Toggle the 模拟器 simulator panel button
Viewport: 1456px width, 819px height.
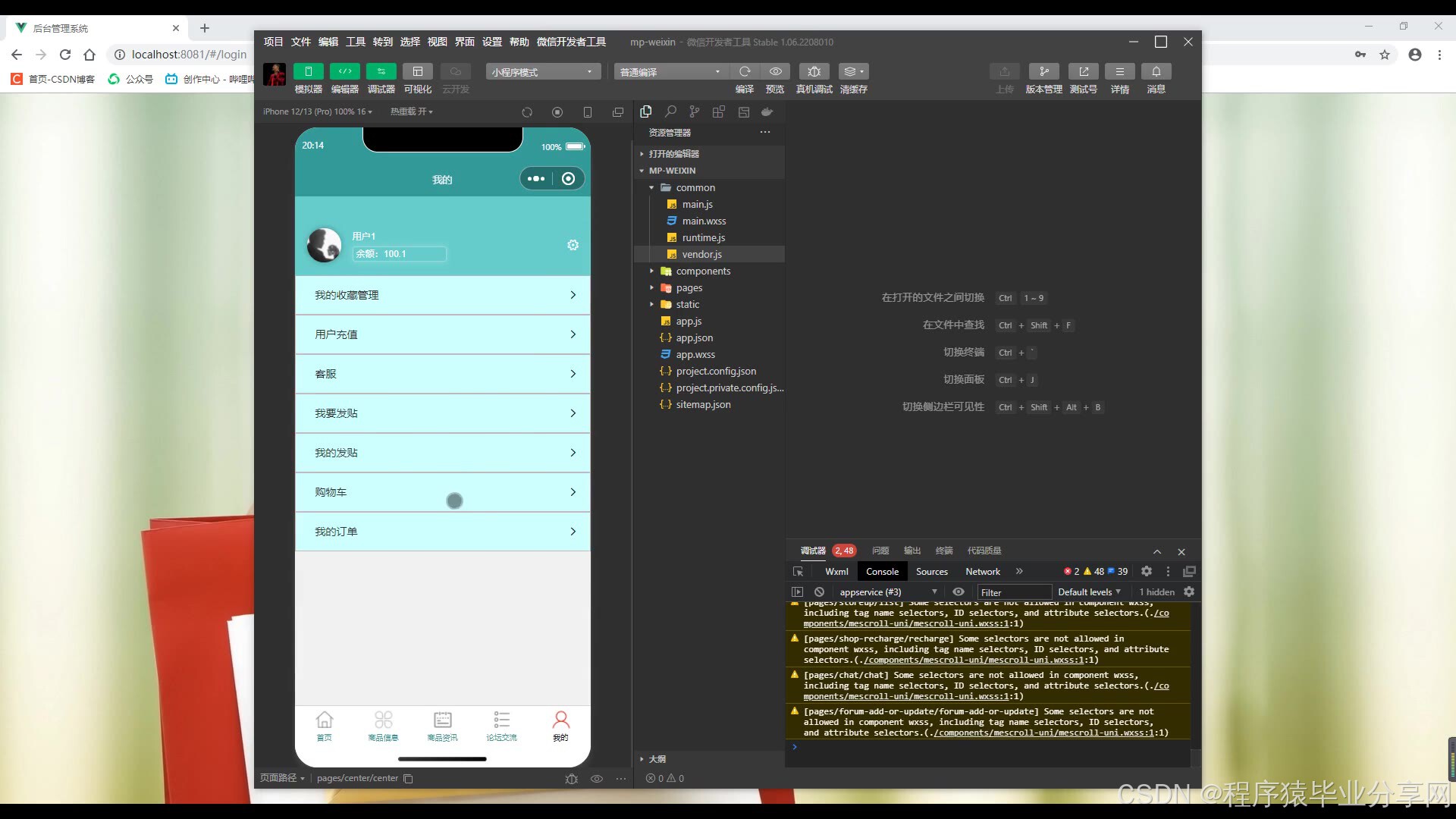pos(308,71)
